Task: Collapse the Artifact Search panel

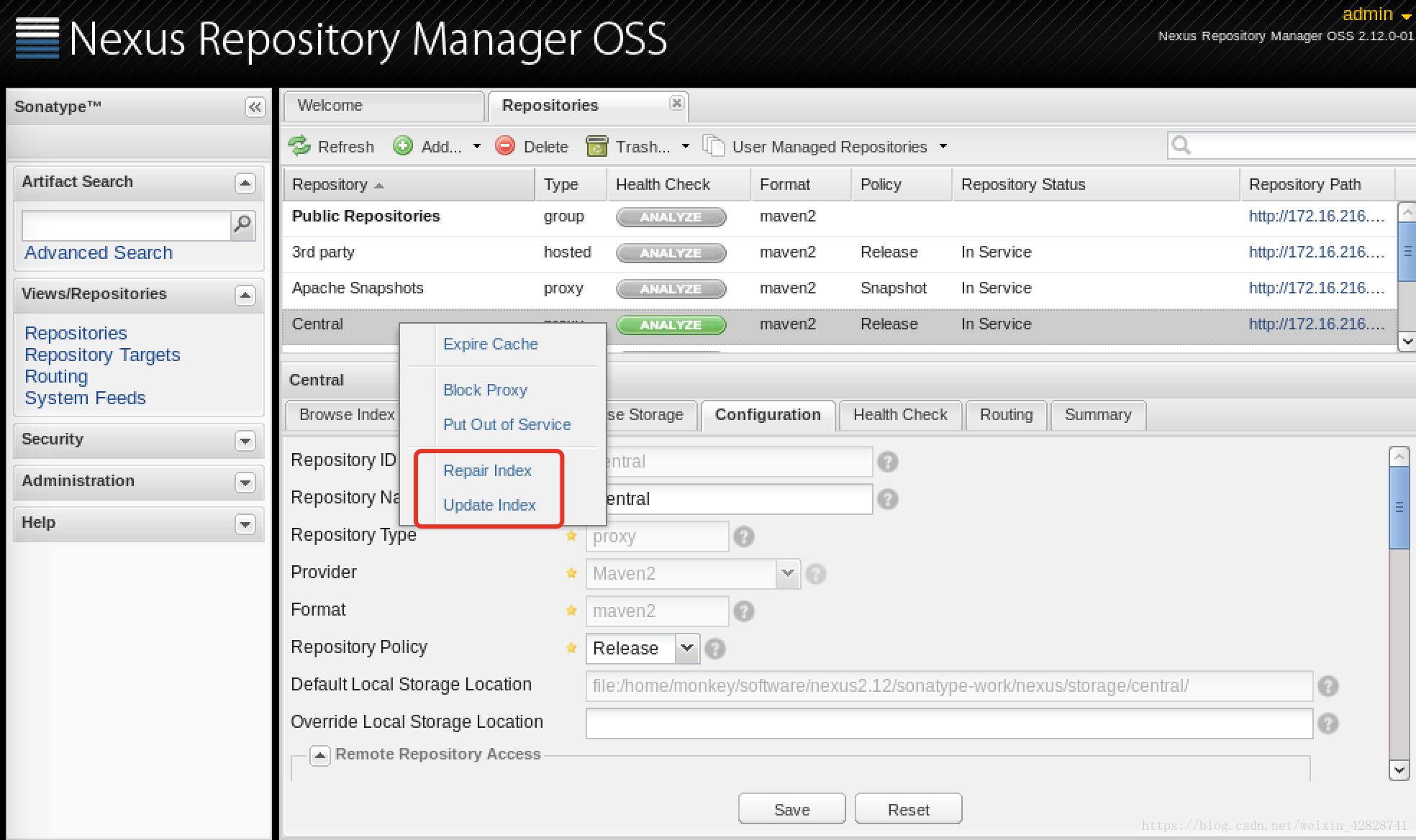Action: [245, 183]
